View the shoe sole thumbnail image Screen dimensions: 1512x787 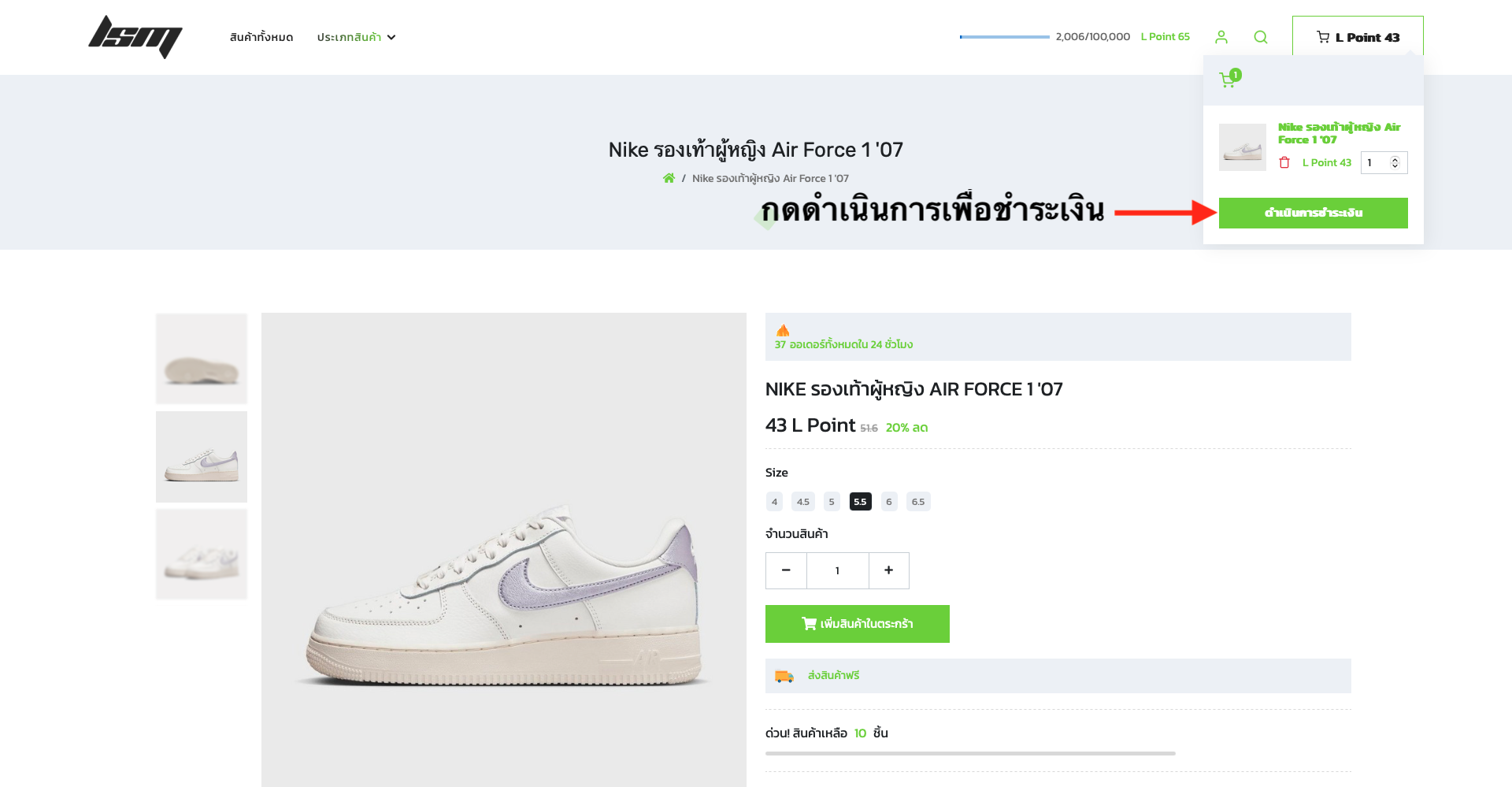(202, 359)
